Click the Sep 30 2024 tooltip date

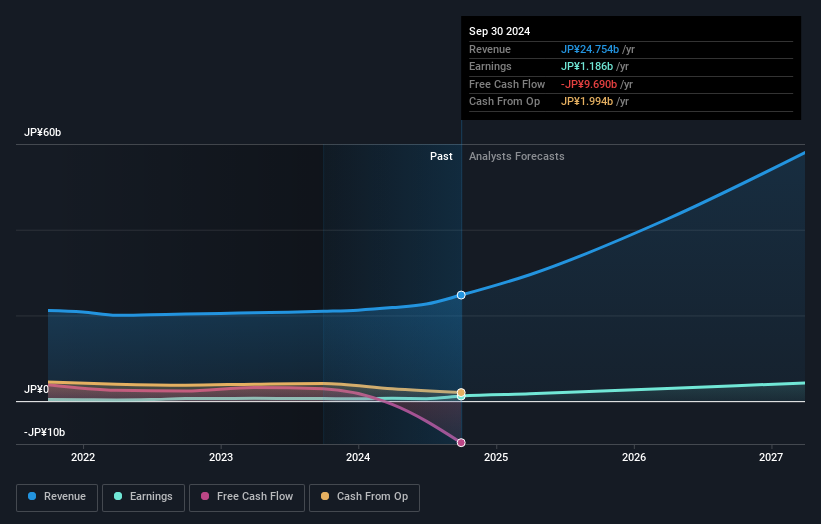500,31
